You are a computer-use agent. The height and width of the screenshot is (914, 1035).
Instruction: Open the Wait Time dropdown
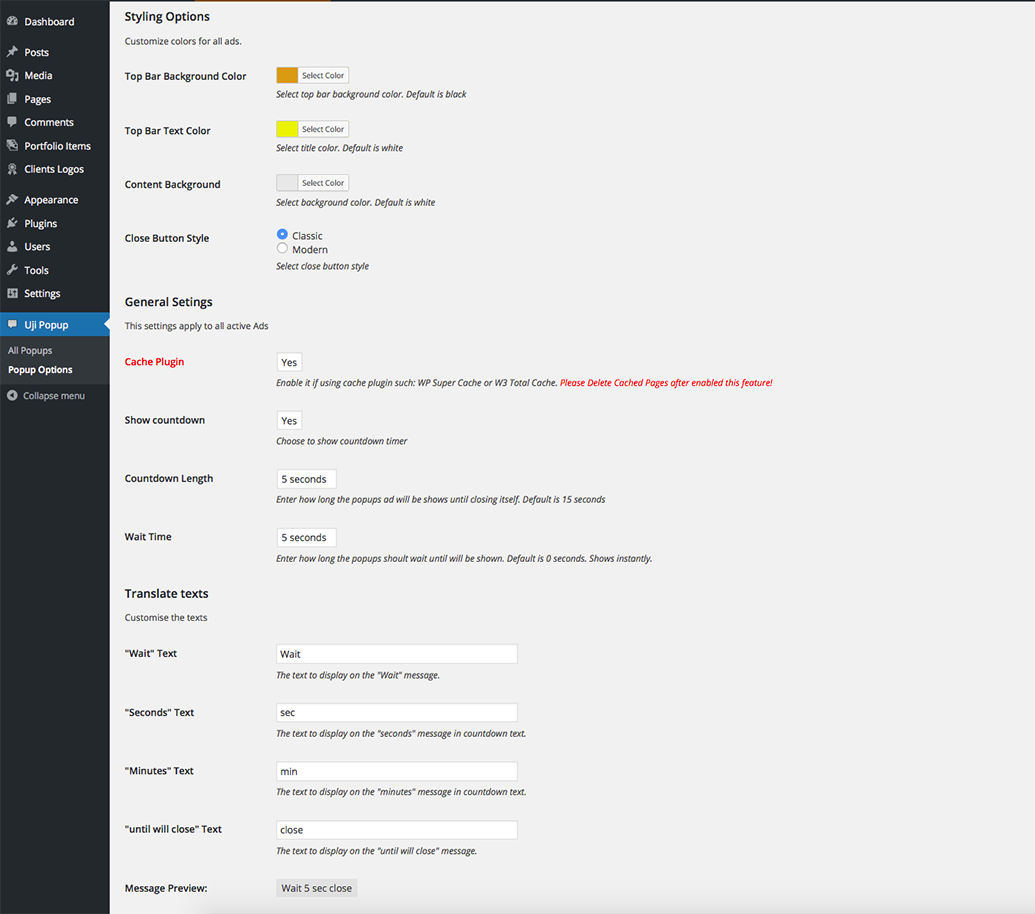[x=306, y=538]
